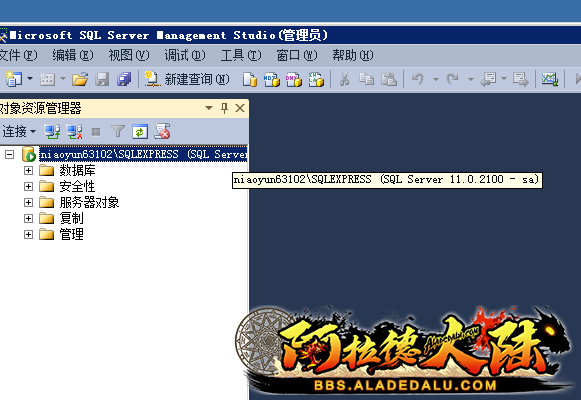Click the Database Engine Query icon

(250, 79)
